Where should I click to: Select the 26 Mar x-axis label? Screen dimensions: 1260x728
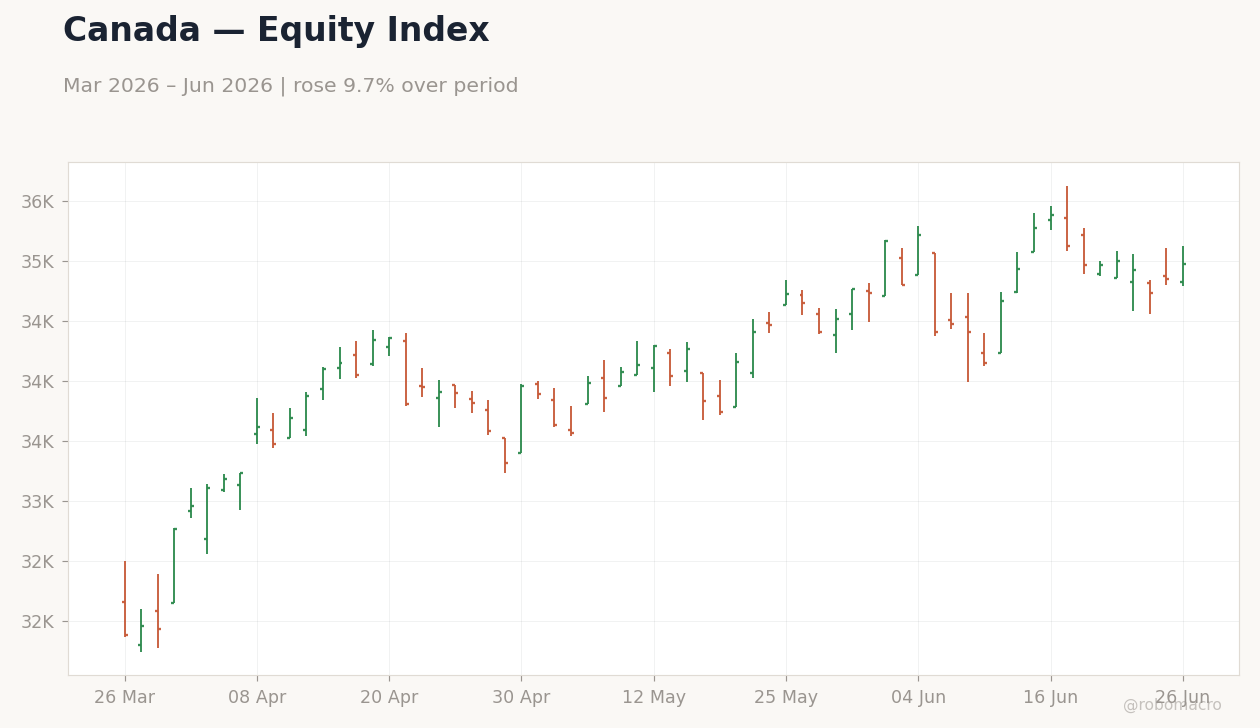click(125, 698)
